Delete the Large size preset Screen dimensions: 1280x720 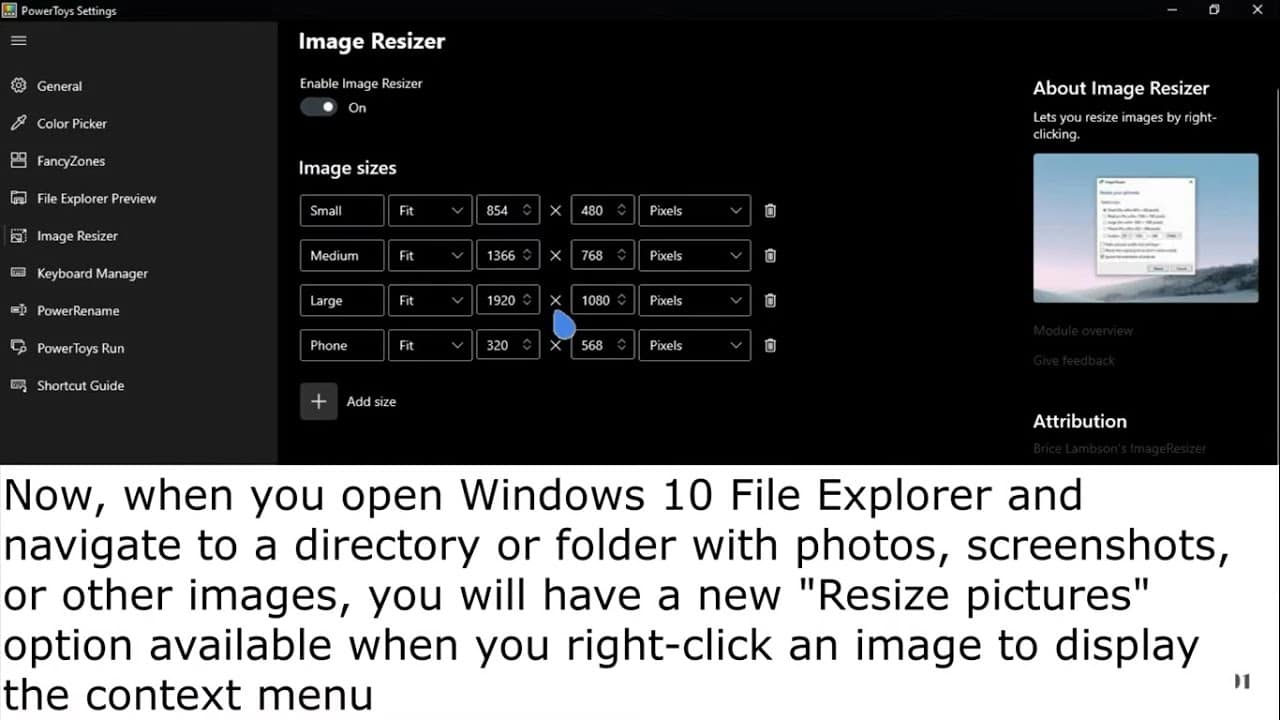770,301
